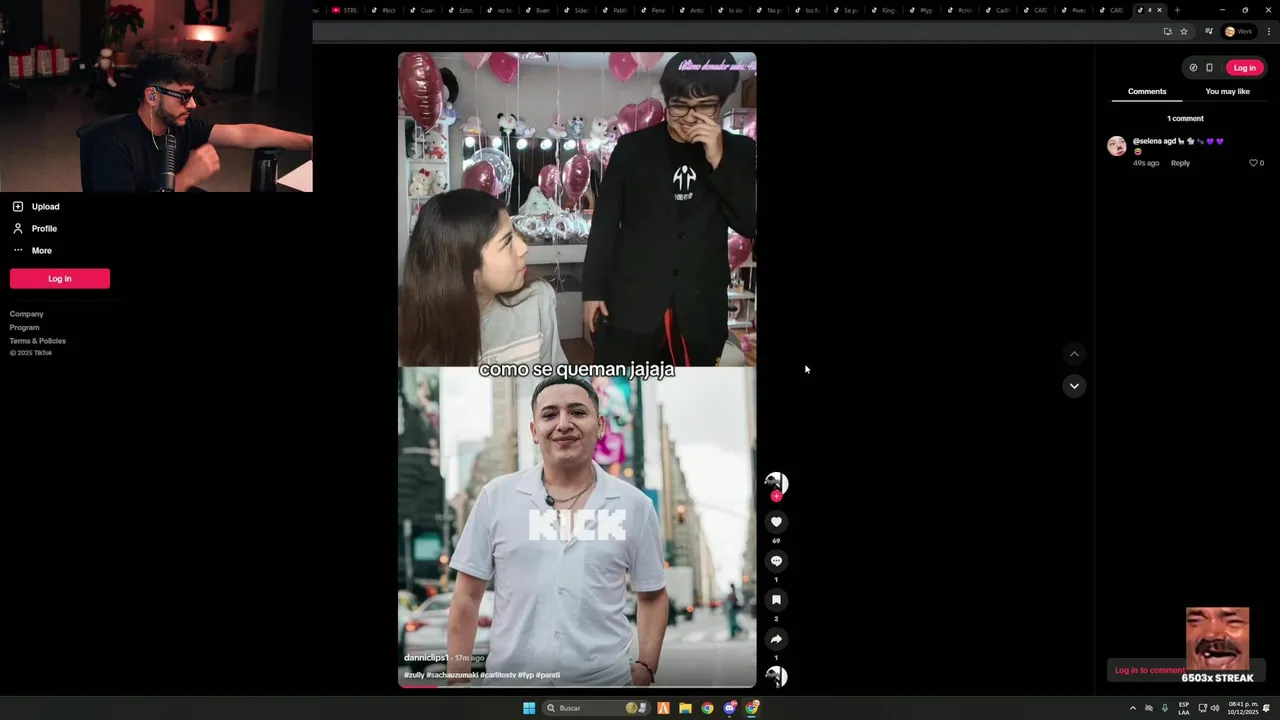Viewport: 1280px width, 720px height.
Task: Click the sidebar Log in button
Action: tap(60, 279)
